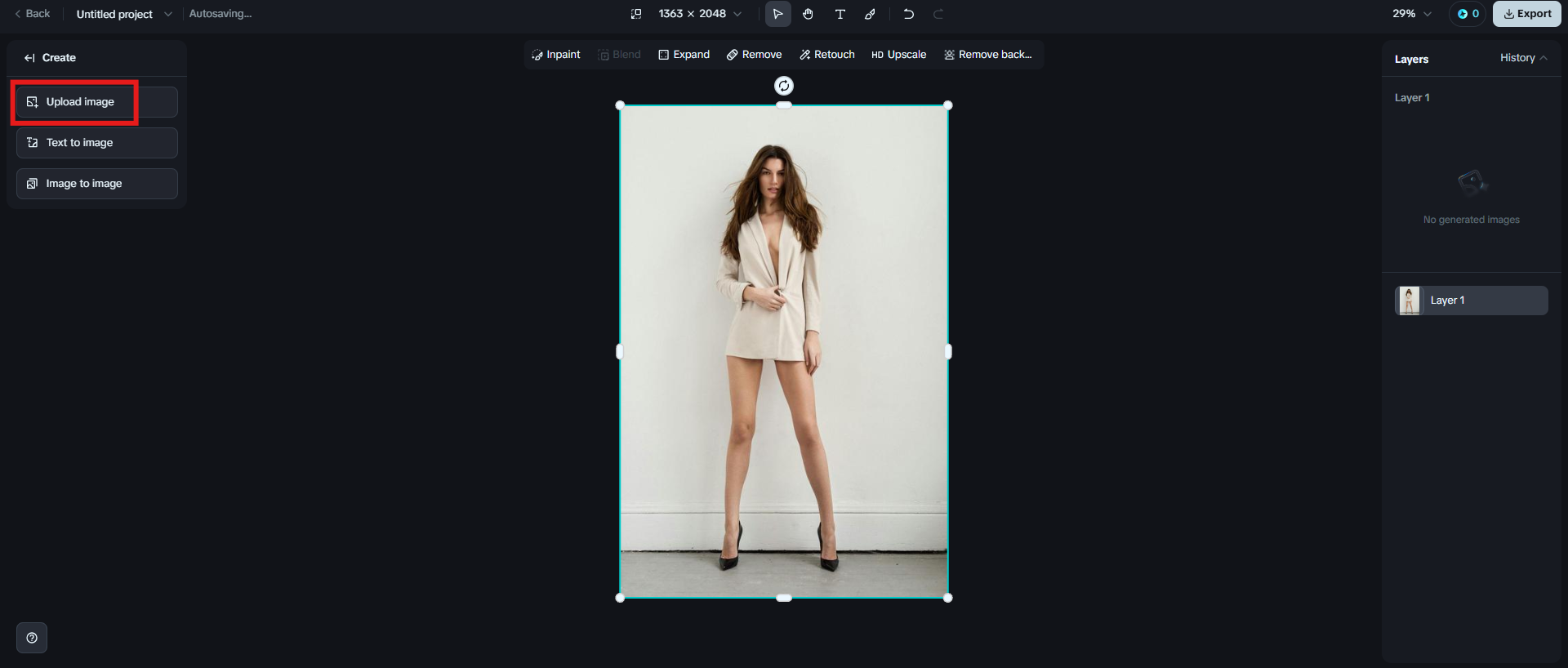Collapse the Create panel

29,58
